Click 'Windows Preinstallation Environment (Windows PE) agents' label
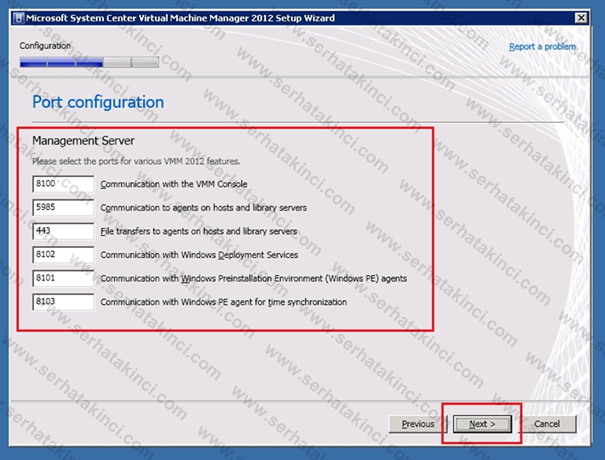The width and height of the screenshot is (605, 460). 253,278
